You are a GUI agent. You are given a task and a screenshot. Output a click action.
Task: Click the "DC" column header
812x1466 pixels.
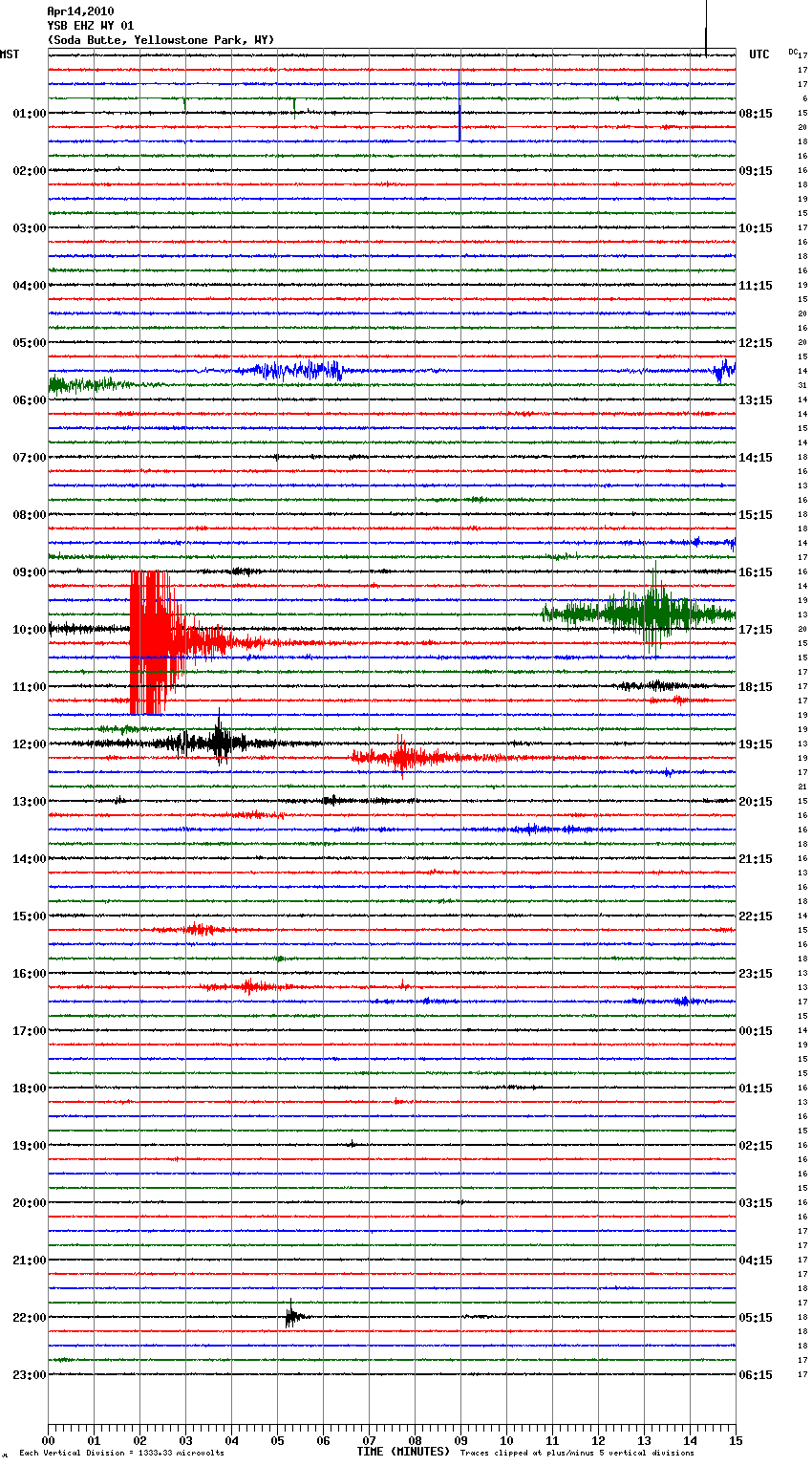(x=793, y=52)
